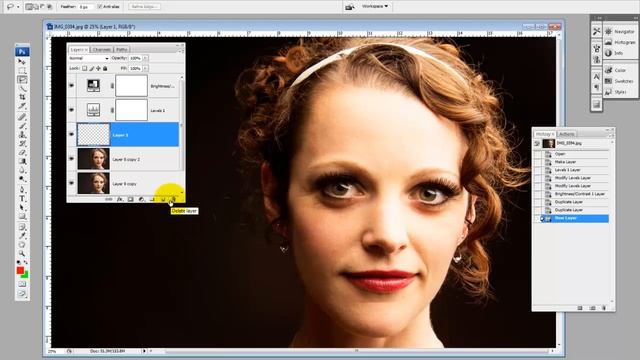Select the Move tool in toolbox
The height and width of the screenshot is (360, 640).
(22, 62)
